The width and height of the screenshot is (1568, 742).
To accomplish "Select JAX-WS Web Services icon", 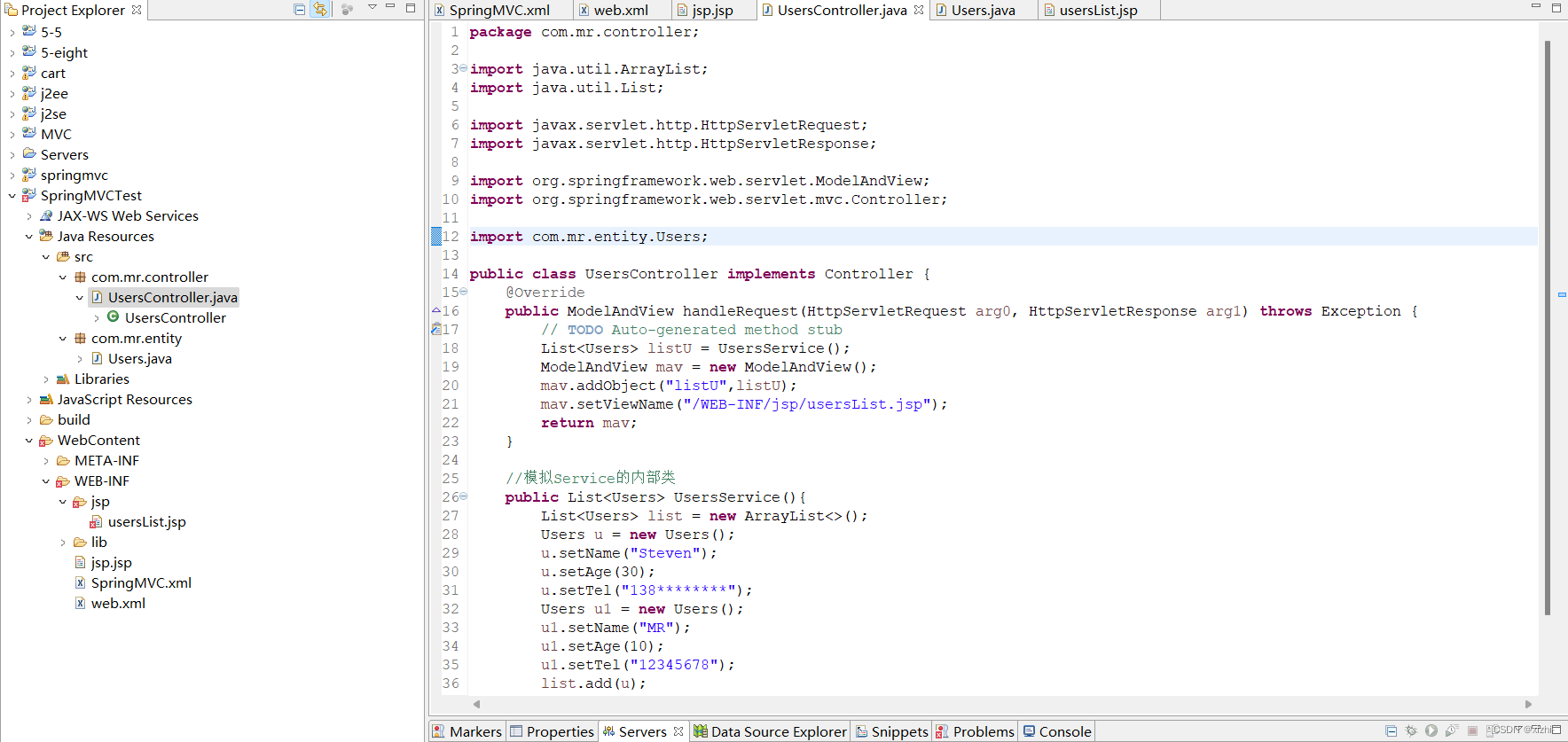I will 46,215.
